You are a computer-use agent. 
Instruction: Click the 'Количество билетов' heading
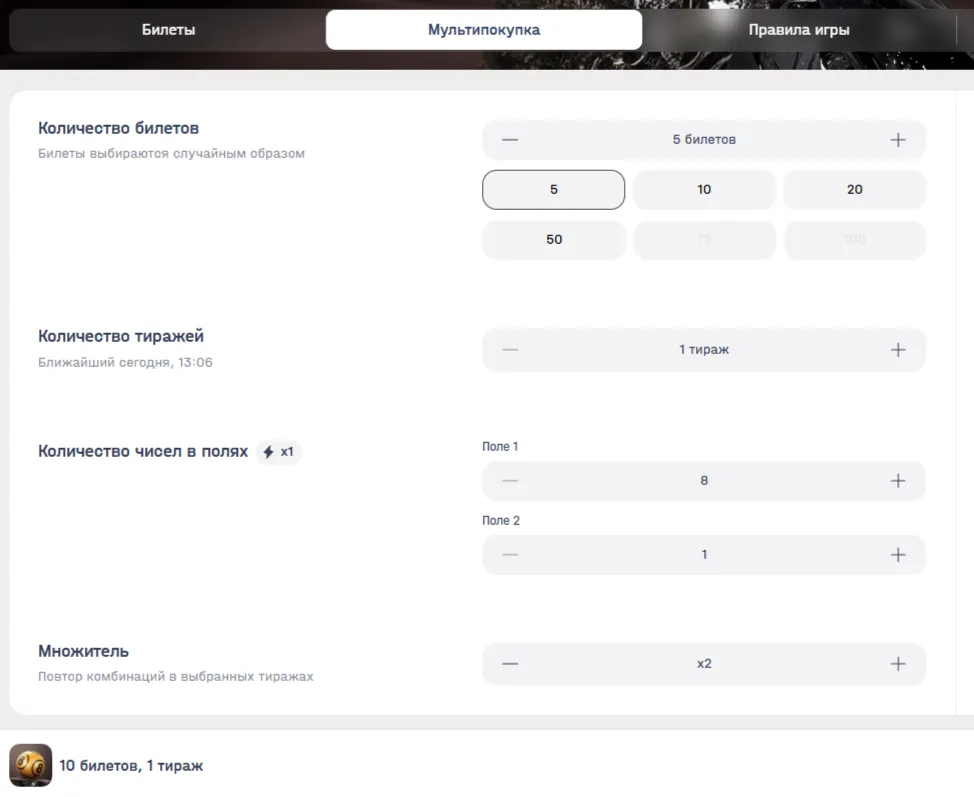[119, 128]
